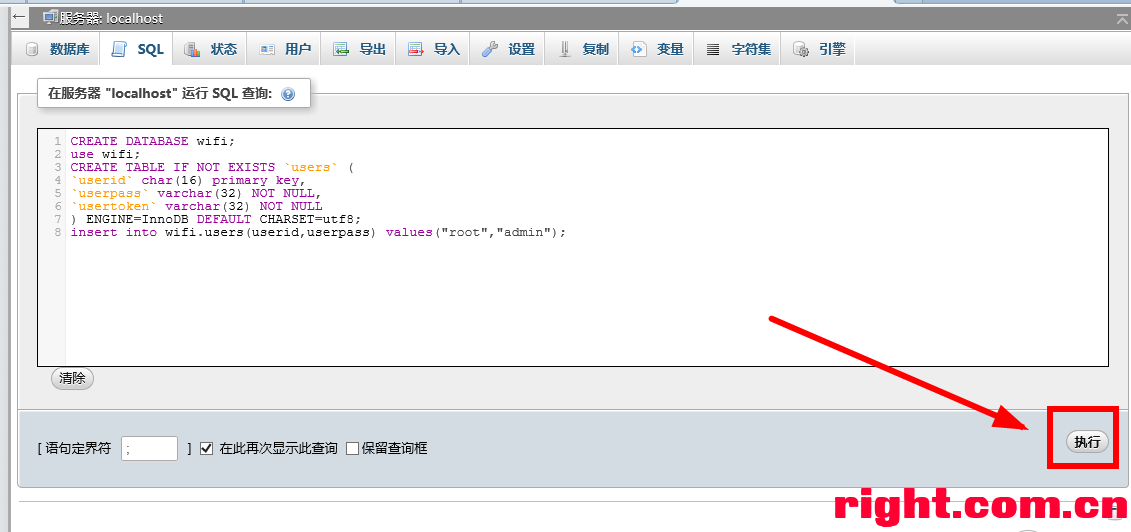
Task: Open the 服务器: localhost breadcrumb link
Action: 111,18
